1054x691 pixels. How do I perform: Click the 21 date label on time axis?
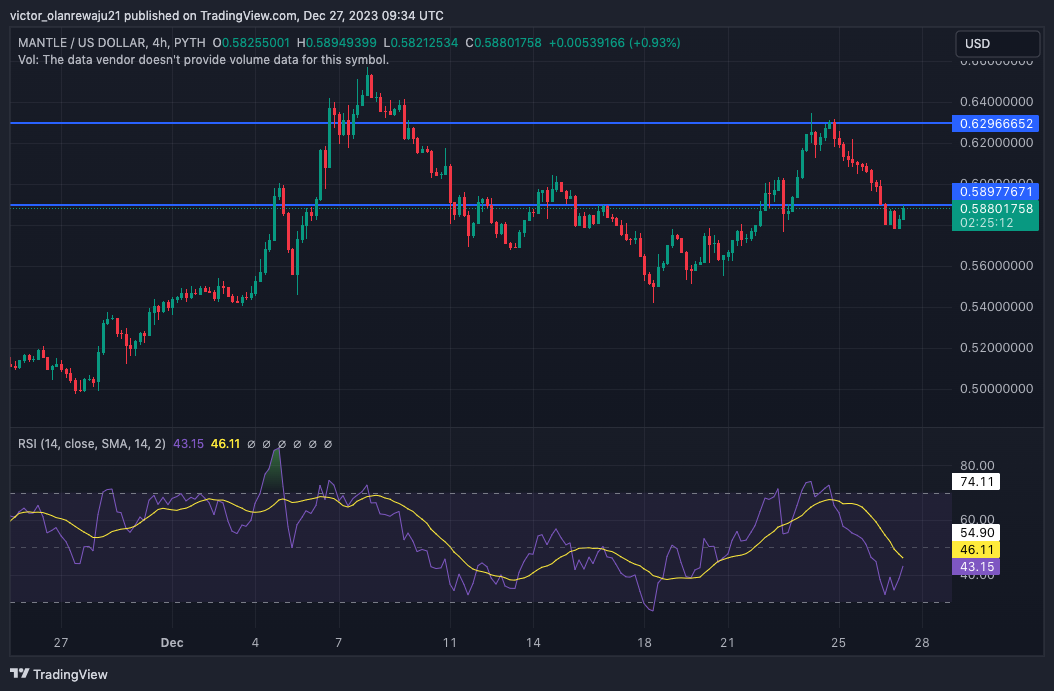tap(727, 643)
